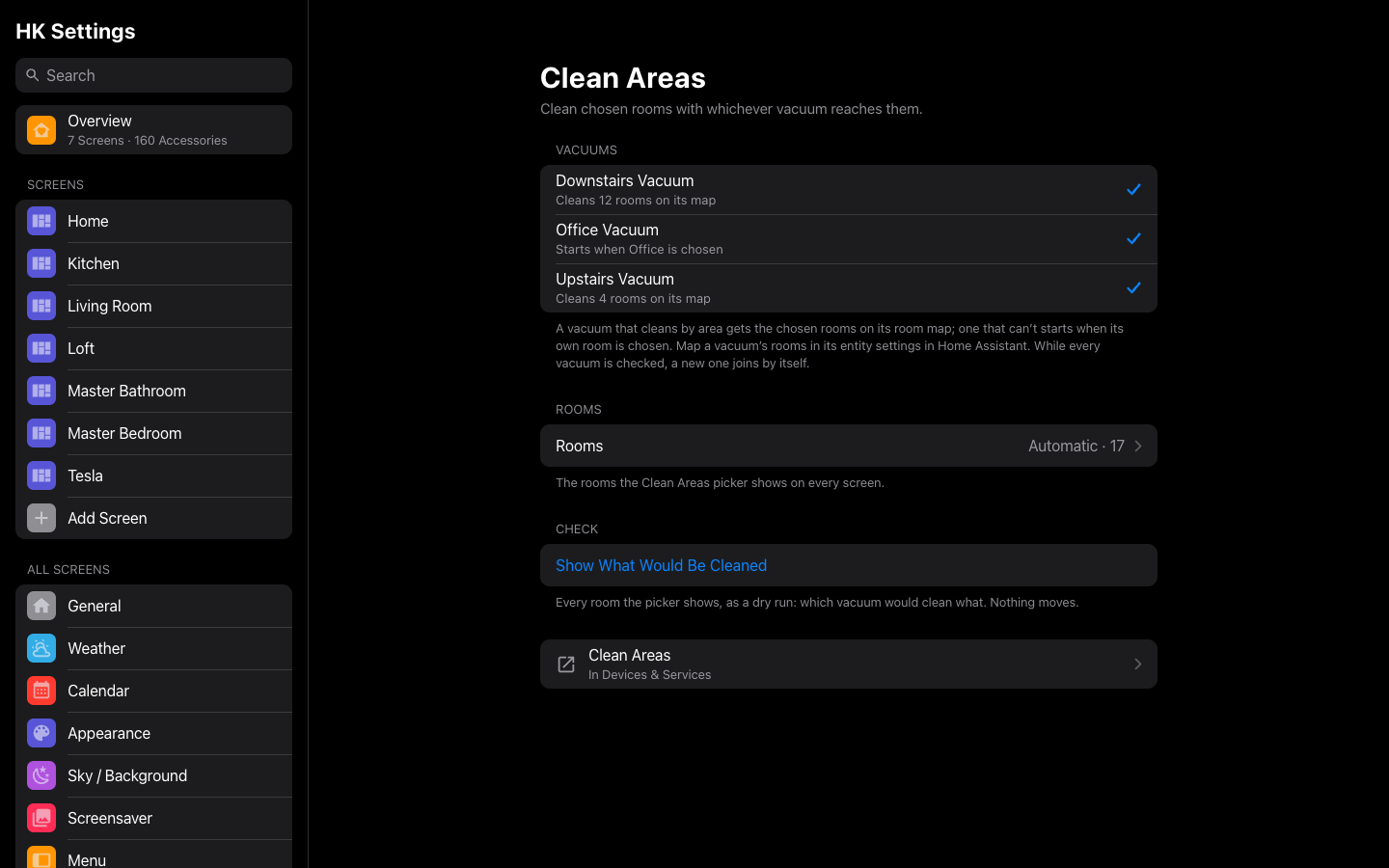Select the Appearance settings item
The height and width of the screenshot is (868, 1389).
coord(153,733)
